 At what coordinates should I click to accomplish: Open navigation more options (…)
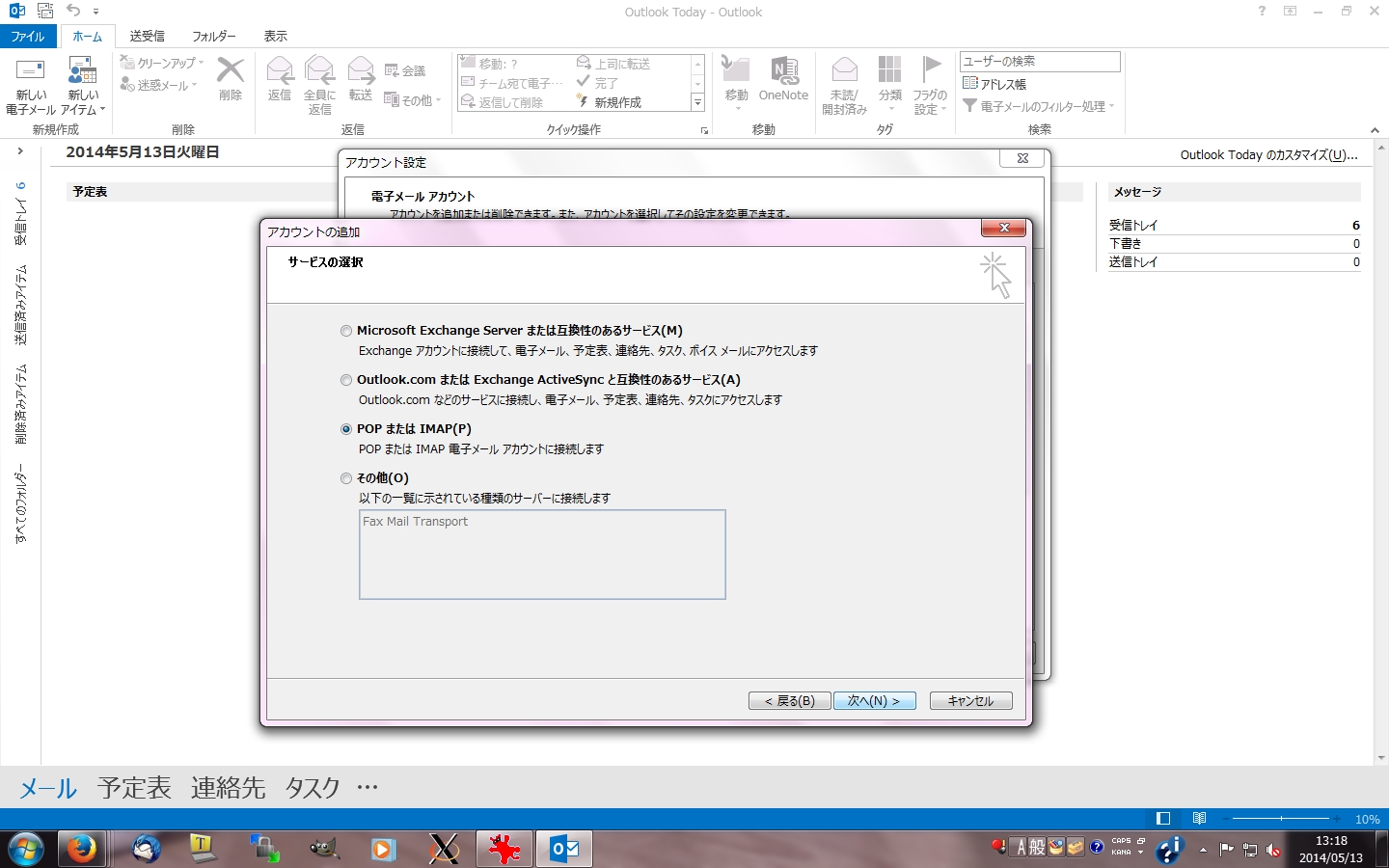pos(368,787)
